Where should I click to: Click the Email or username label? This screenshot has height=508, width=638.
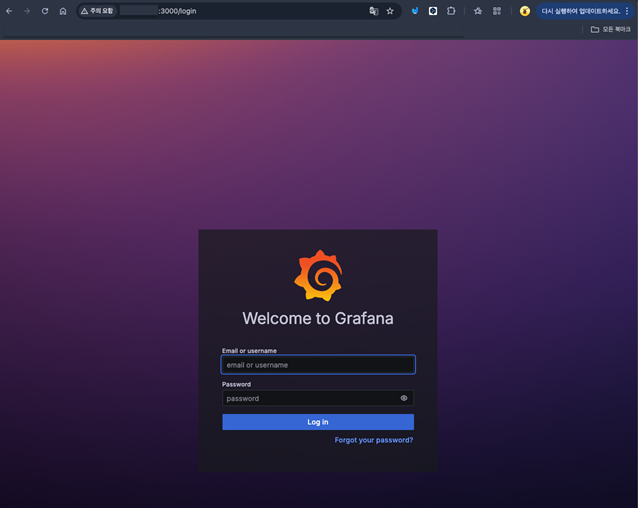[249, 351]
